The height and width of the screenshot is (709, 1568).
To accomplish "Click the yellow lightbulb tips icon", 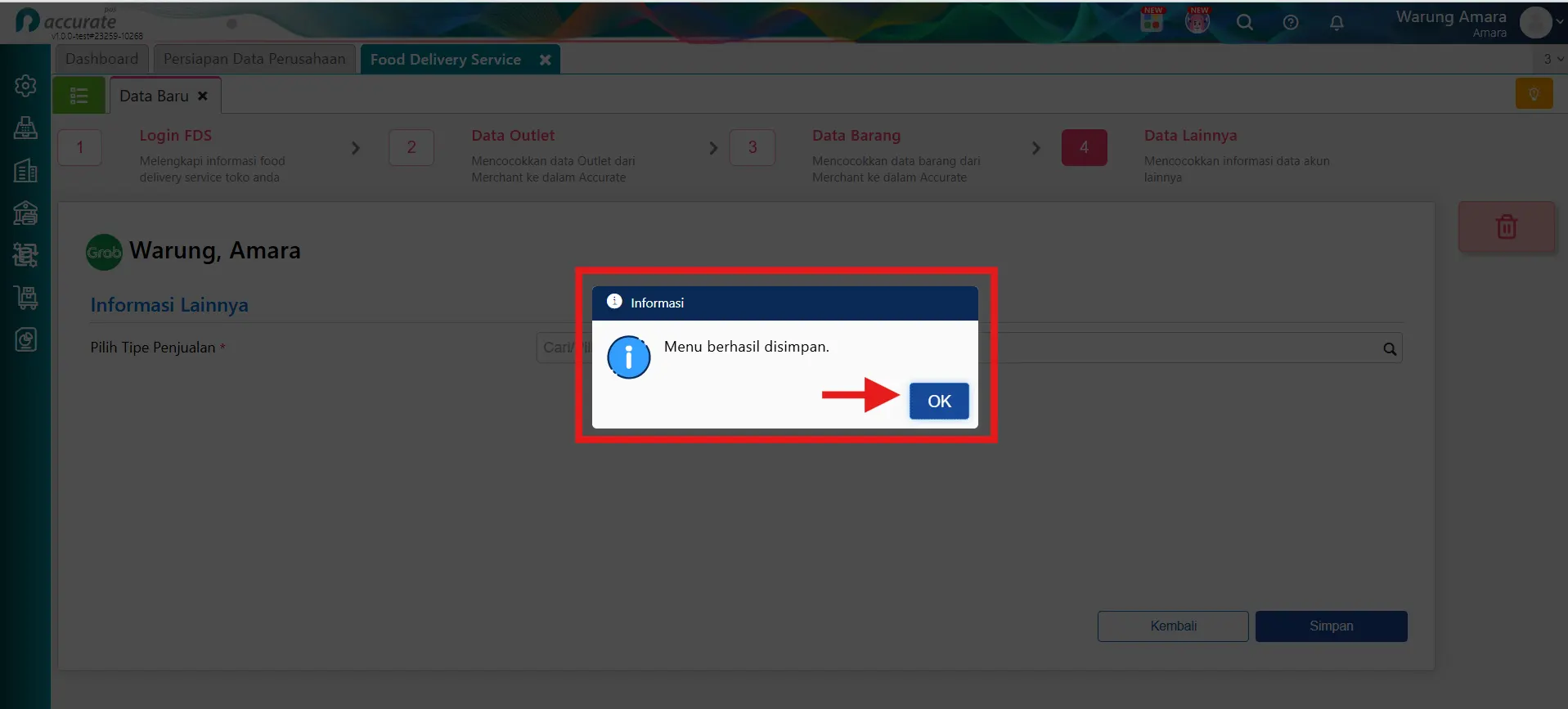I will pyautogui.click(x=1534, y=94).
